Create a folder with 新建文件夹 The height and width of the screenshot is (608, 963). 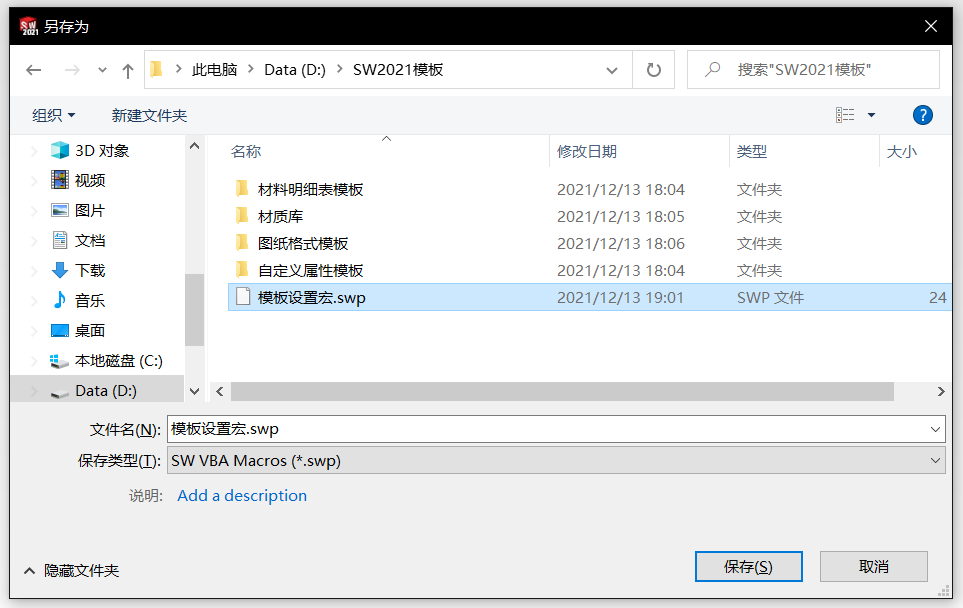pos(149,115)
